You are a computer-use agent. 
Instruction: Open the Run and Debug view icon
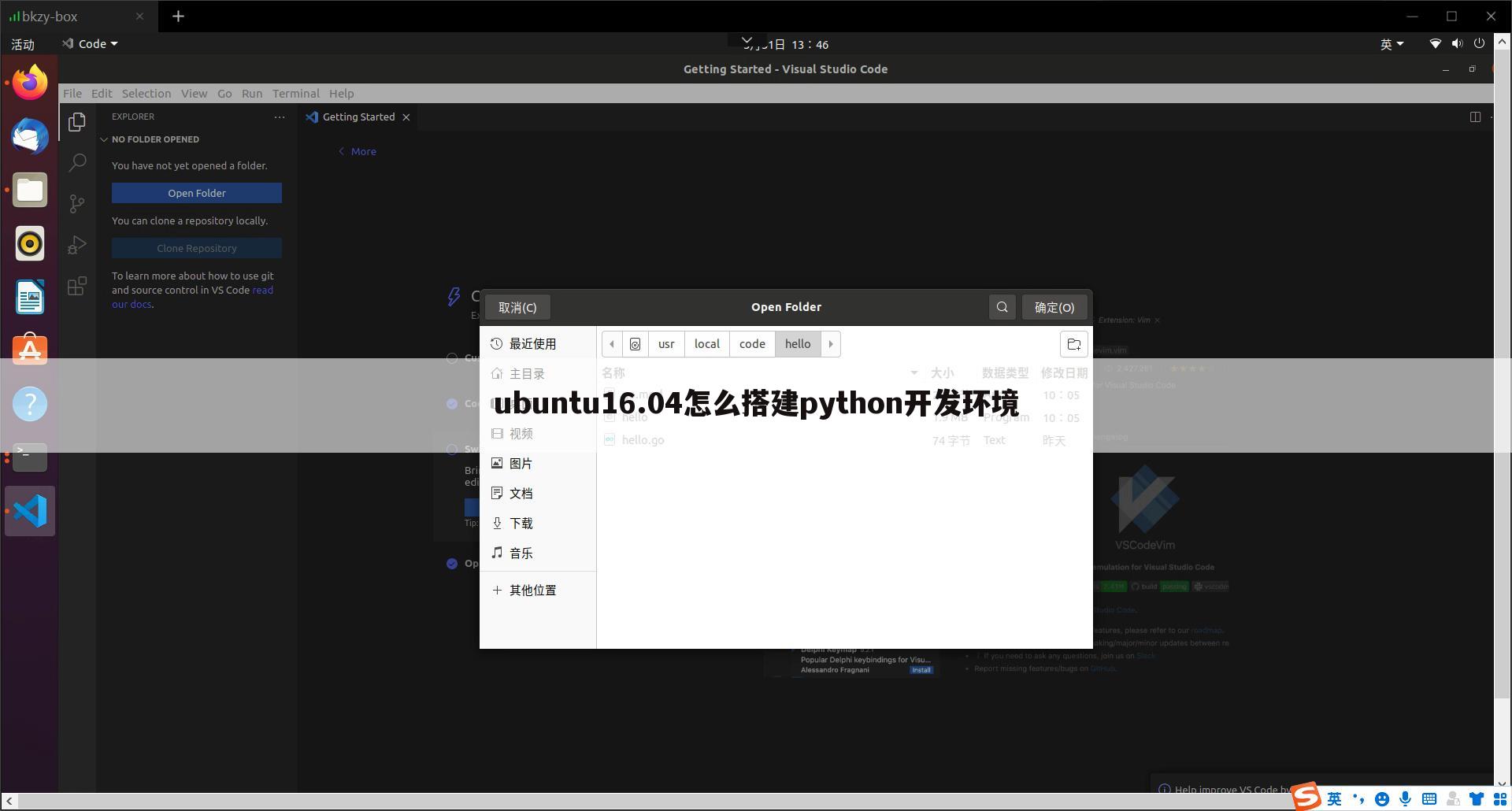click(x=77, y=245)
